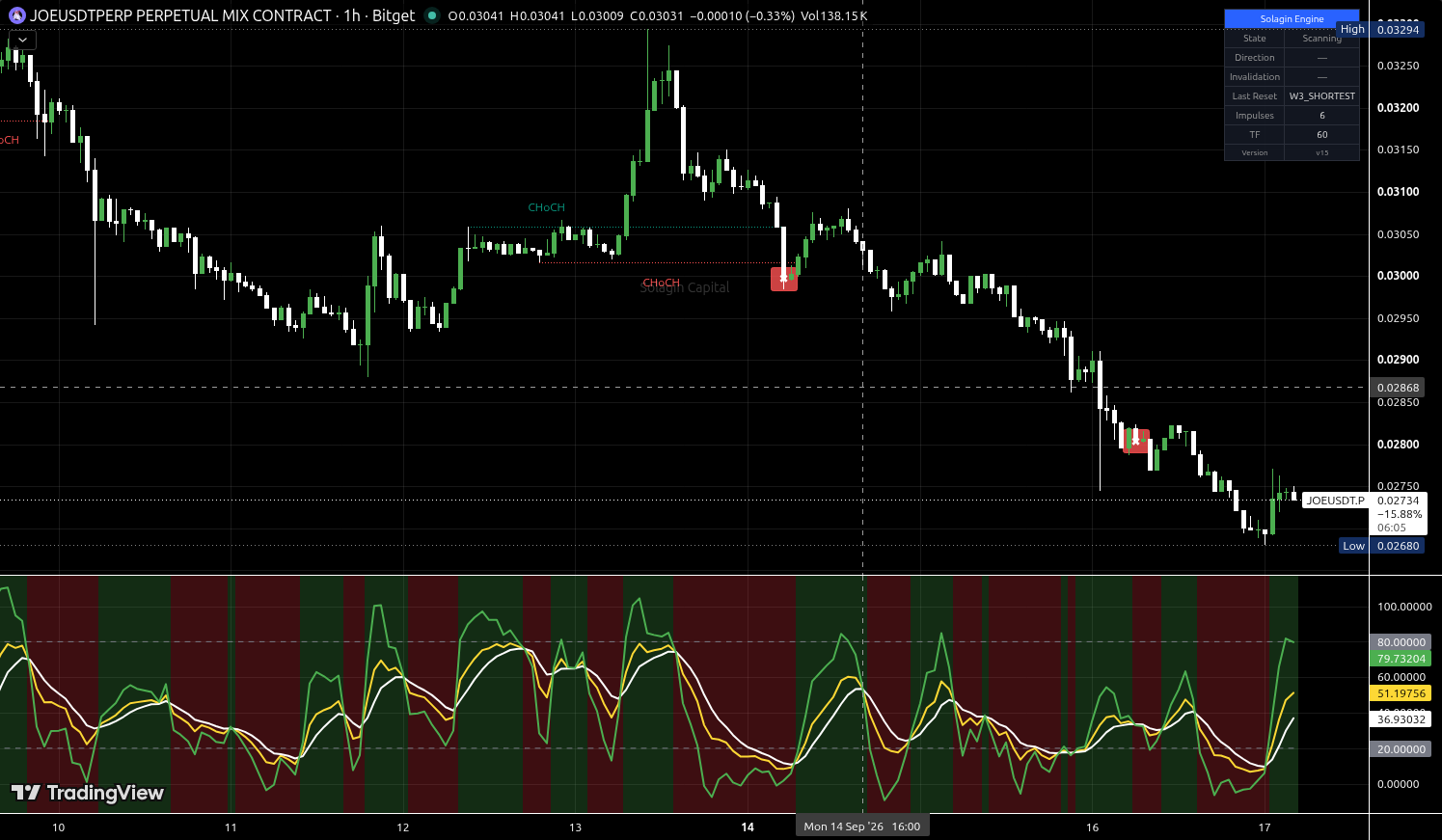This screenshot has width=1442, height=840.
Task: Select the Scanning state value
Action: [1321, 39]
